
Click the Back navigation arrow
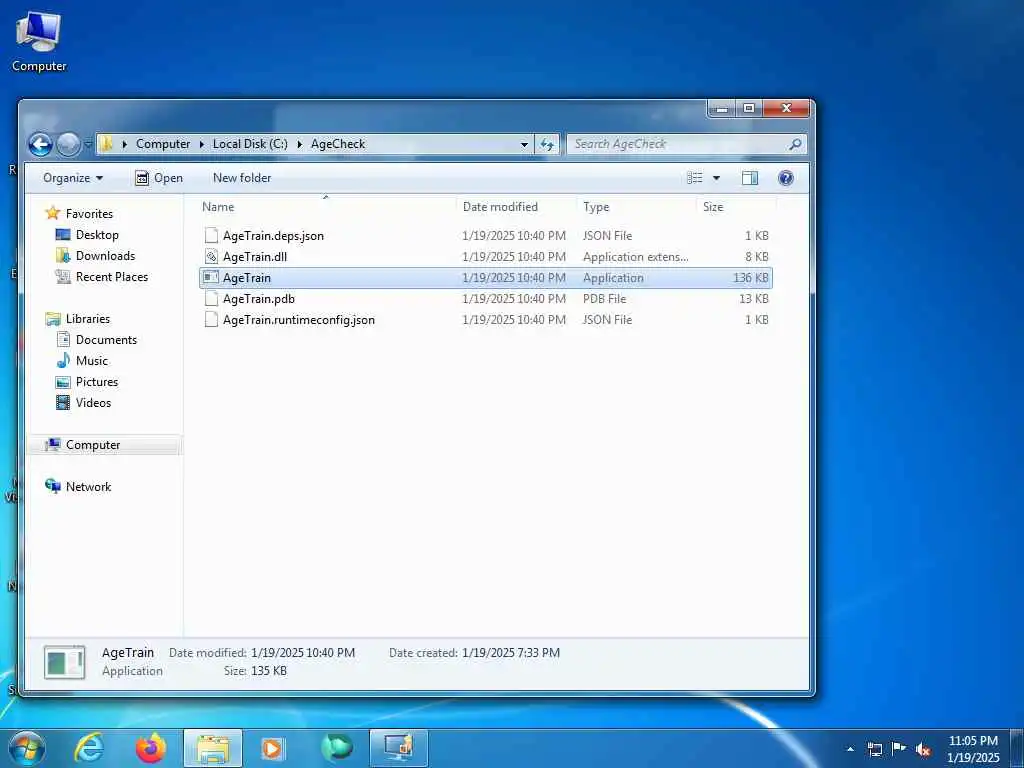point(40,144)
